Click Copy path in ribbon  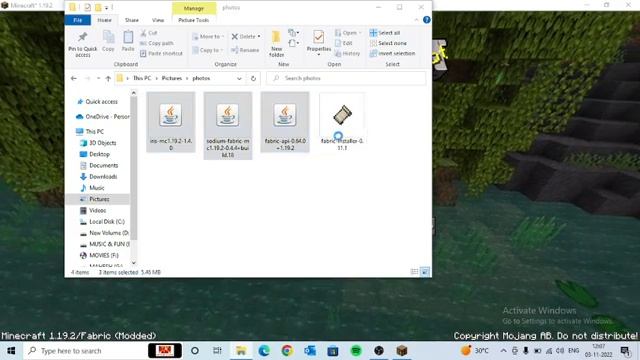(x=157, y=43)
